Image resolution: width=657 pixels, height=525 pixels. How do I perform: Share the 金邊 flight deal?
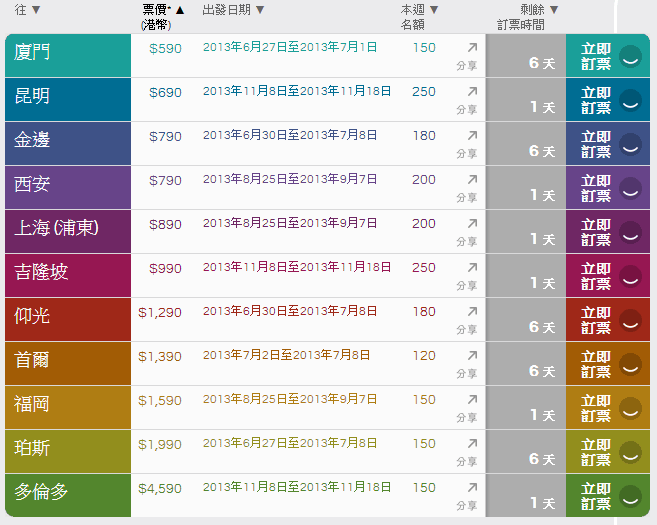472,135
